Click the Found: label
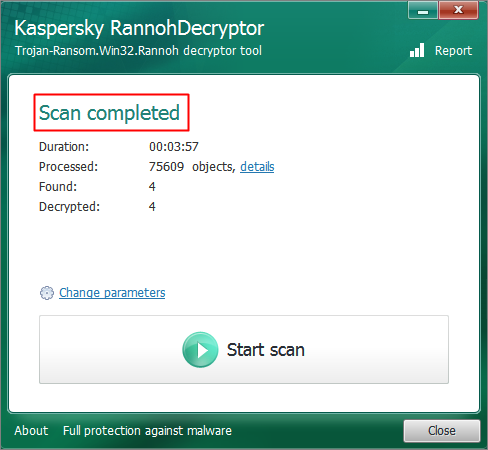Viewport: 488px width, 450px height. click(58, 187)
